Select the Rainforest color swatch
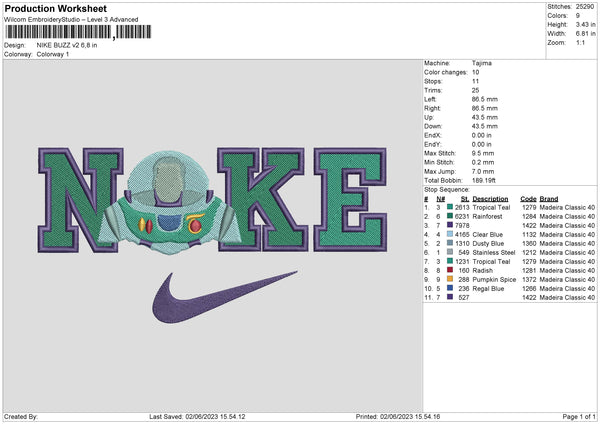 (x=450, y=216)
